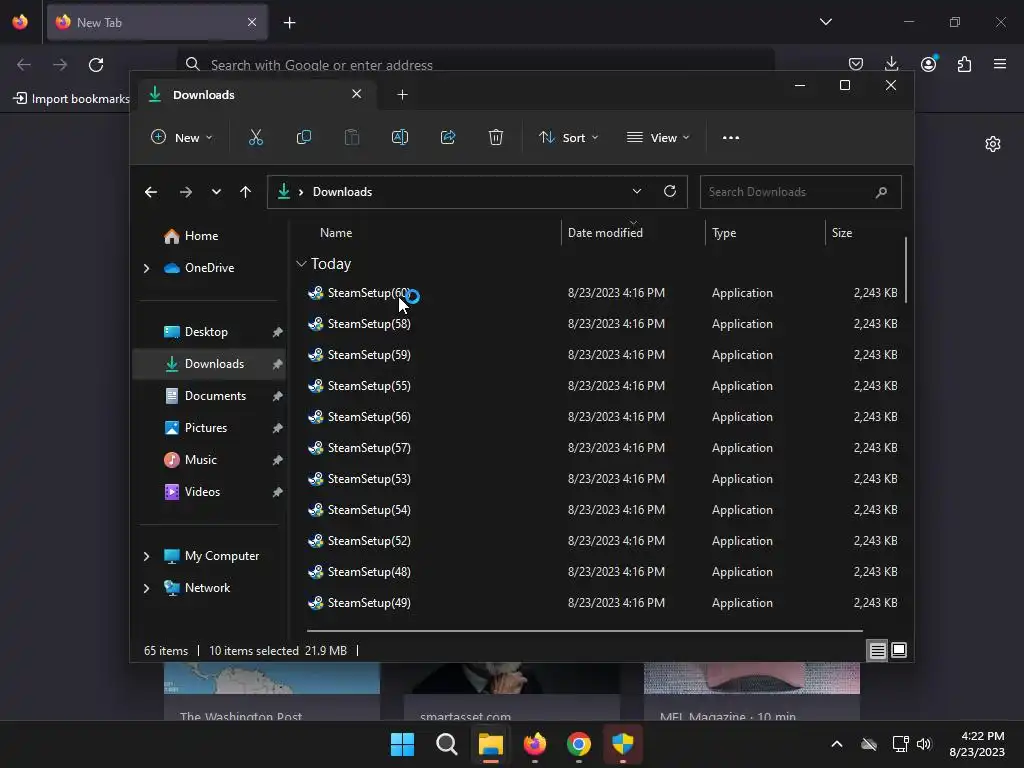The width and height of the screenshot is (1024, 768).
Task: List all Firefox tabs chevron
Action: tap(825, 22)
